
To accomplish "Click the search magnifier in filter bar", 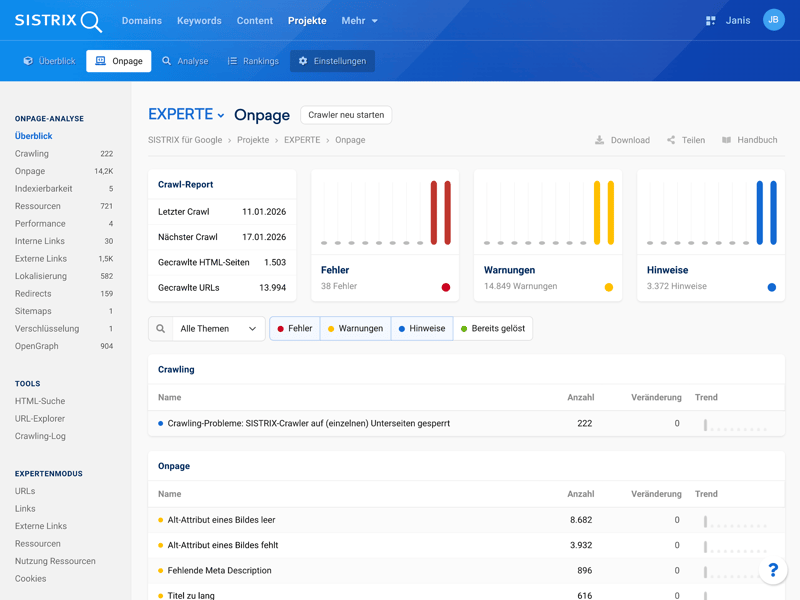I will (160, 328).
